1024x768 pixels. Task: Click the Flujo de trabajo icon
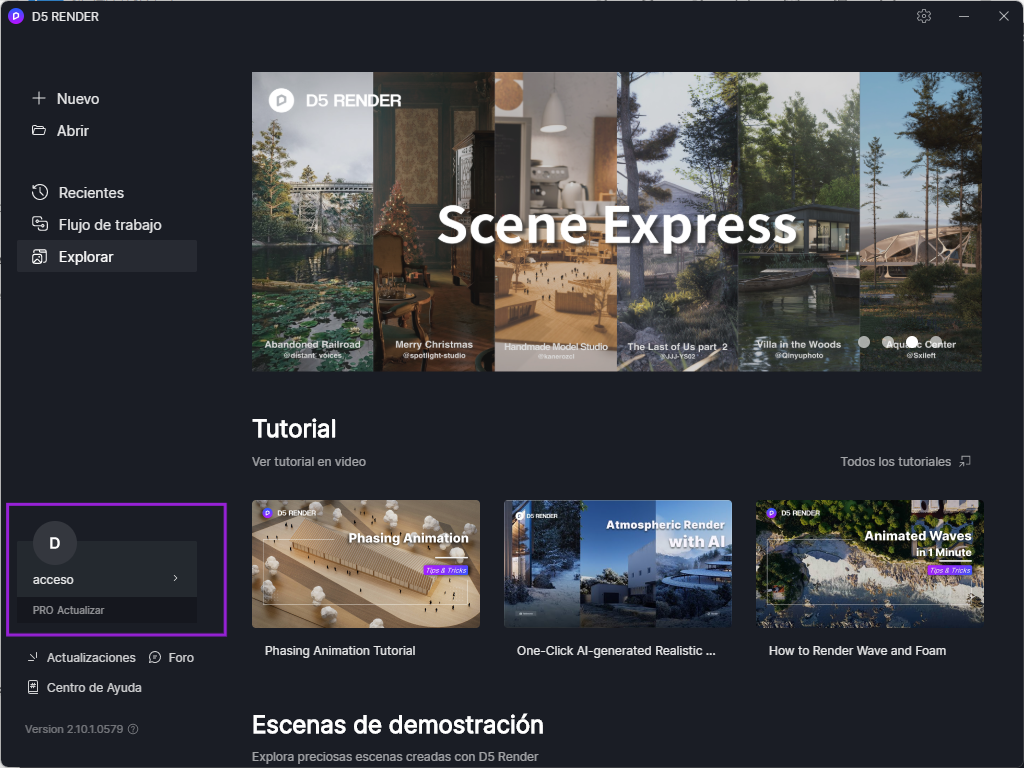point(40,224)
